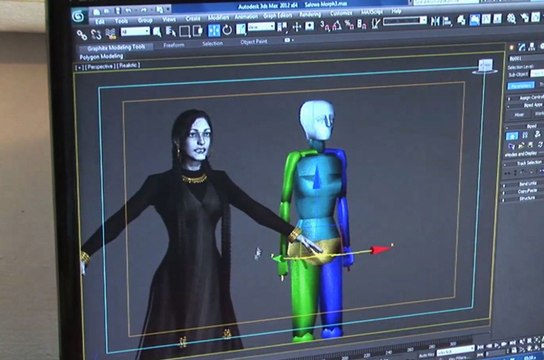Click the Play Animation button
This screenshot has width=544, height=360.
pos(497,345)
